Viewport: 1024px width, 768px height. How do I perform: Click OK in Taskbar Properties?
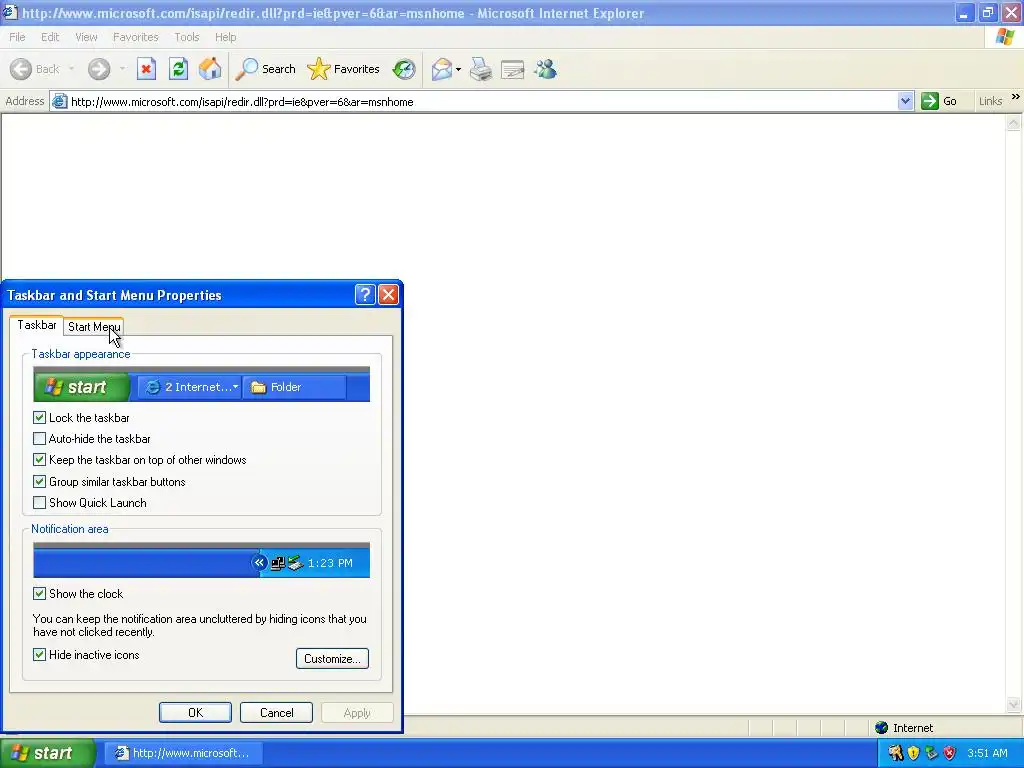195,712
